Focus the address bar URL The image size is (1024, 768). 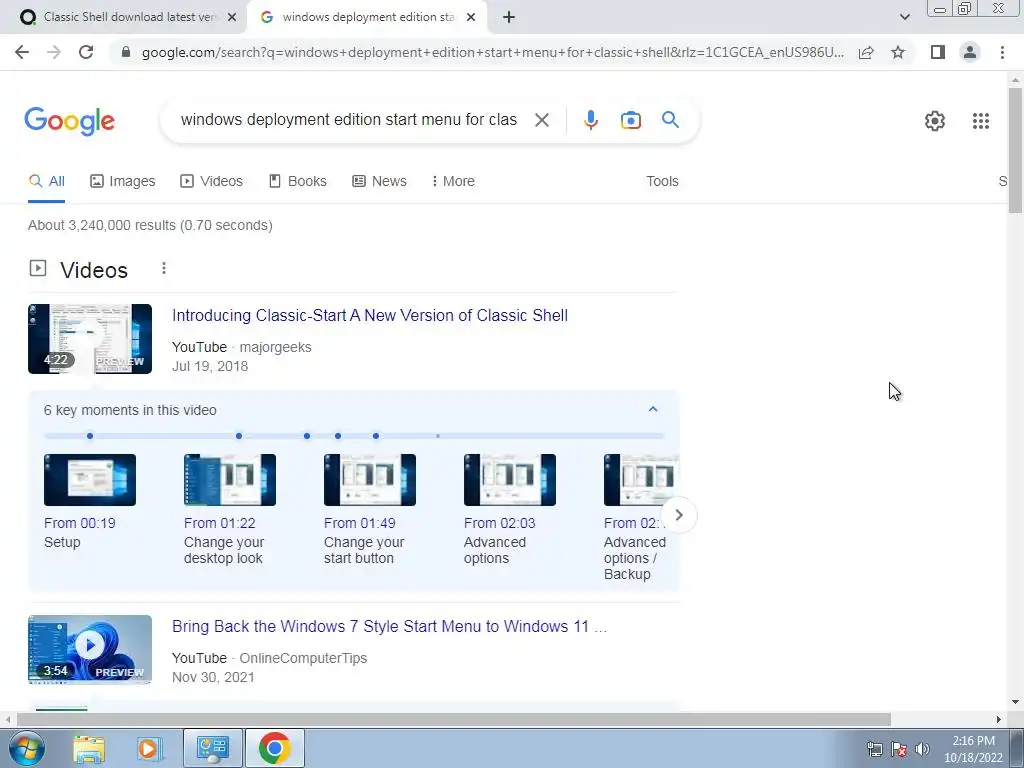(x=492, y=52)
